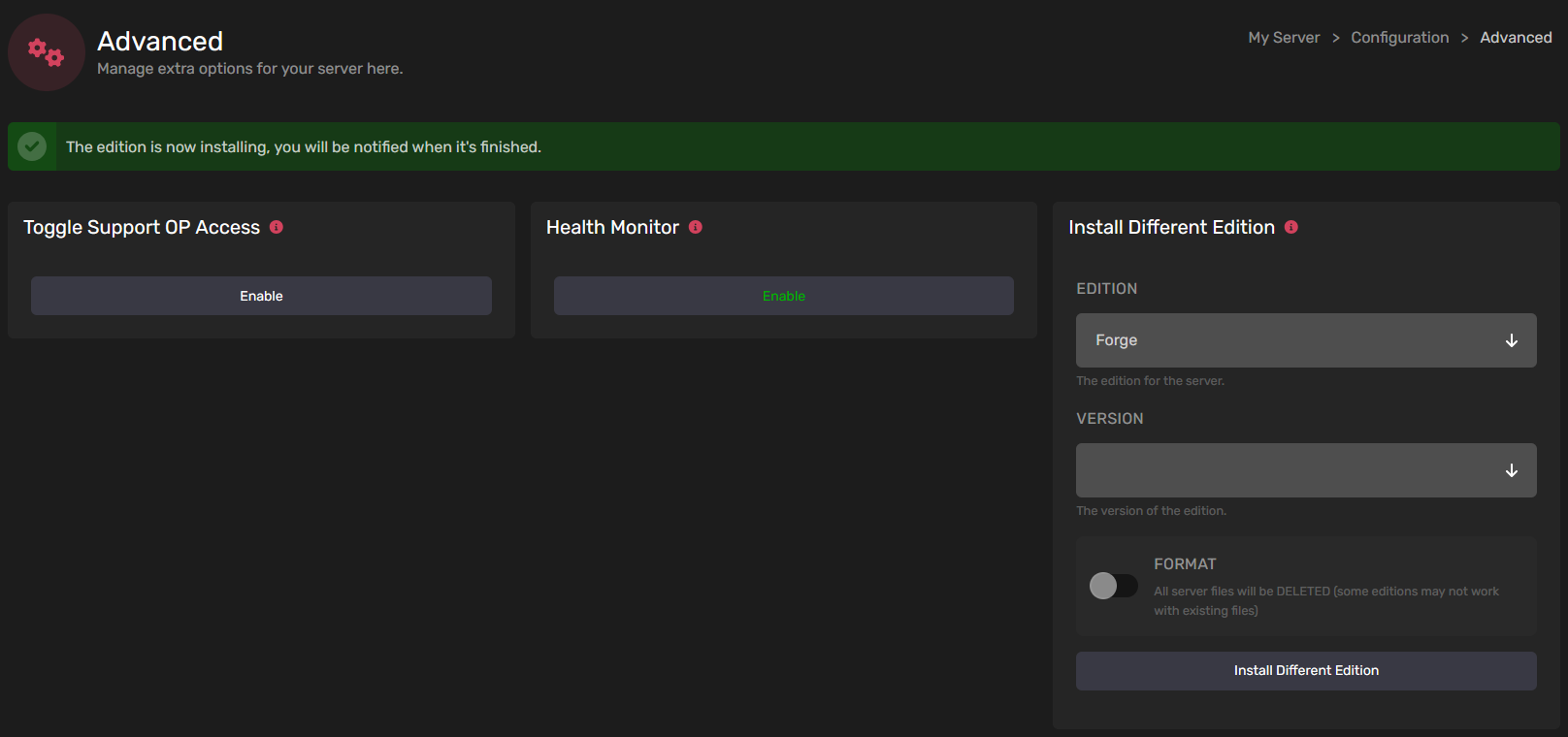Click the down arrow in Edition field
Image resolution: width=1568 pixels, height=737 pixels.
(x=1511, y=340)
